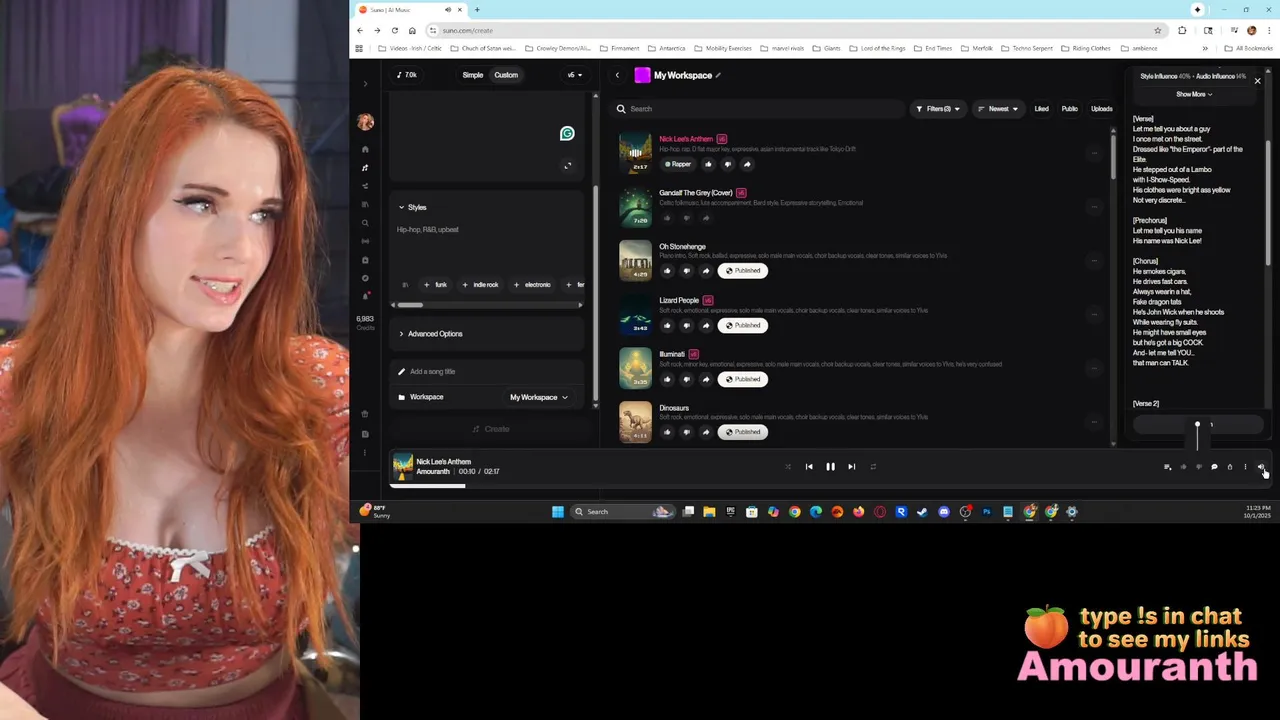Open notifications bell in the sidebar

(x=365, y=296)
